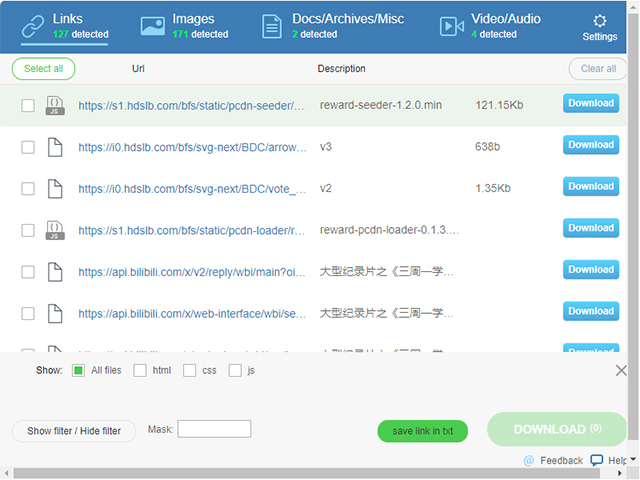Screen dimensions: 640x480
Task: Download the reply/wbi/main row file
Action: pyautogui.click(x=591, y=270)
